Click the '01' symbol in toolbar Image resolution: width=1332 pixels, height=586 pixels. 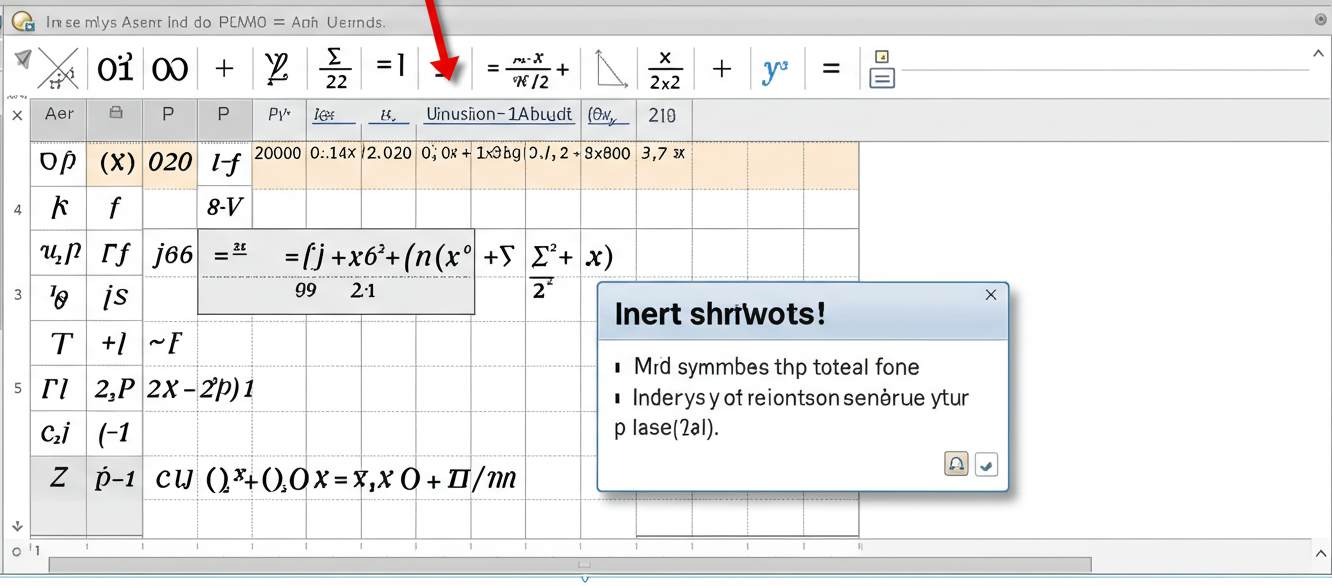[115, 69]
